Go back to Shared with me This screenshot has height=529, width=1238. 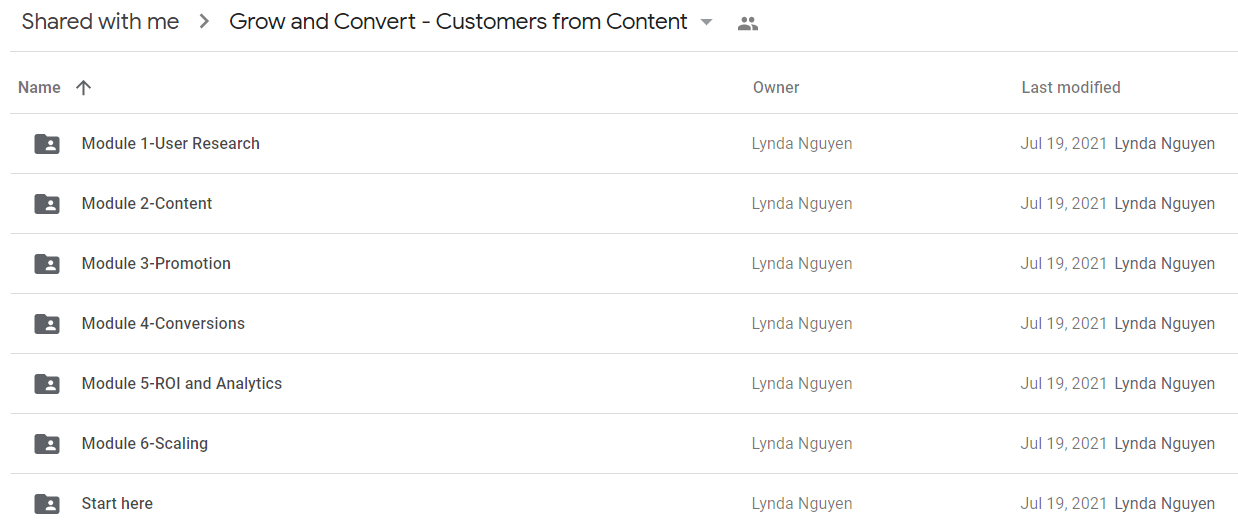100,22
